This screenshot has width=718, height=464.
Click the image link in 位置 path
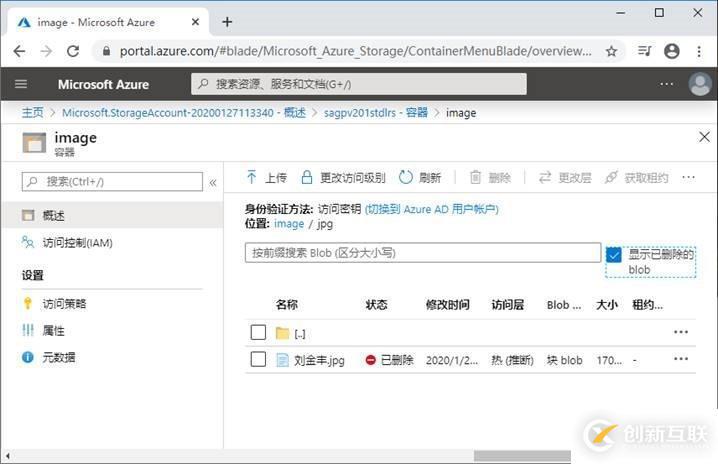tap(289, 224)
